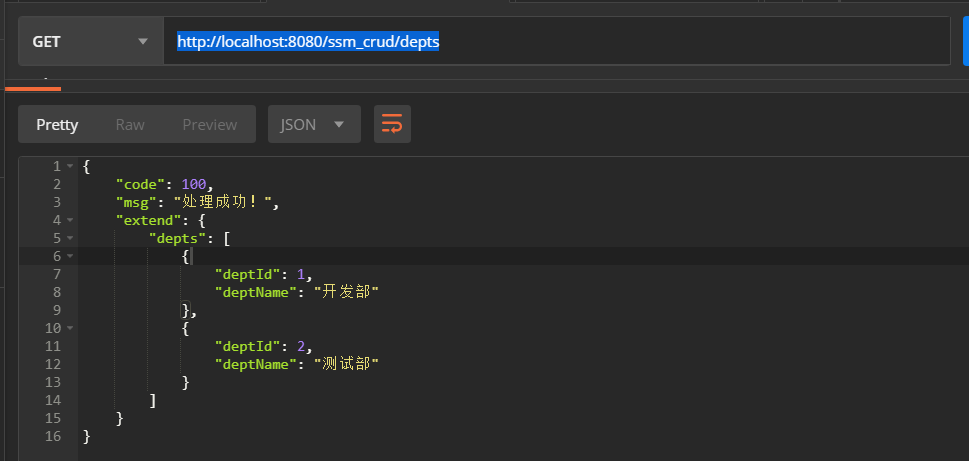Image resolution: width=969 pixels, height=461 pixels.
Task: Click the "deptName" key on line 8
Action: [256, 292]
